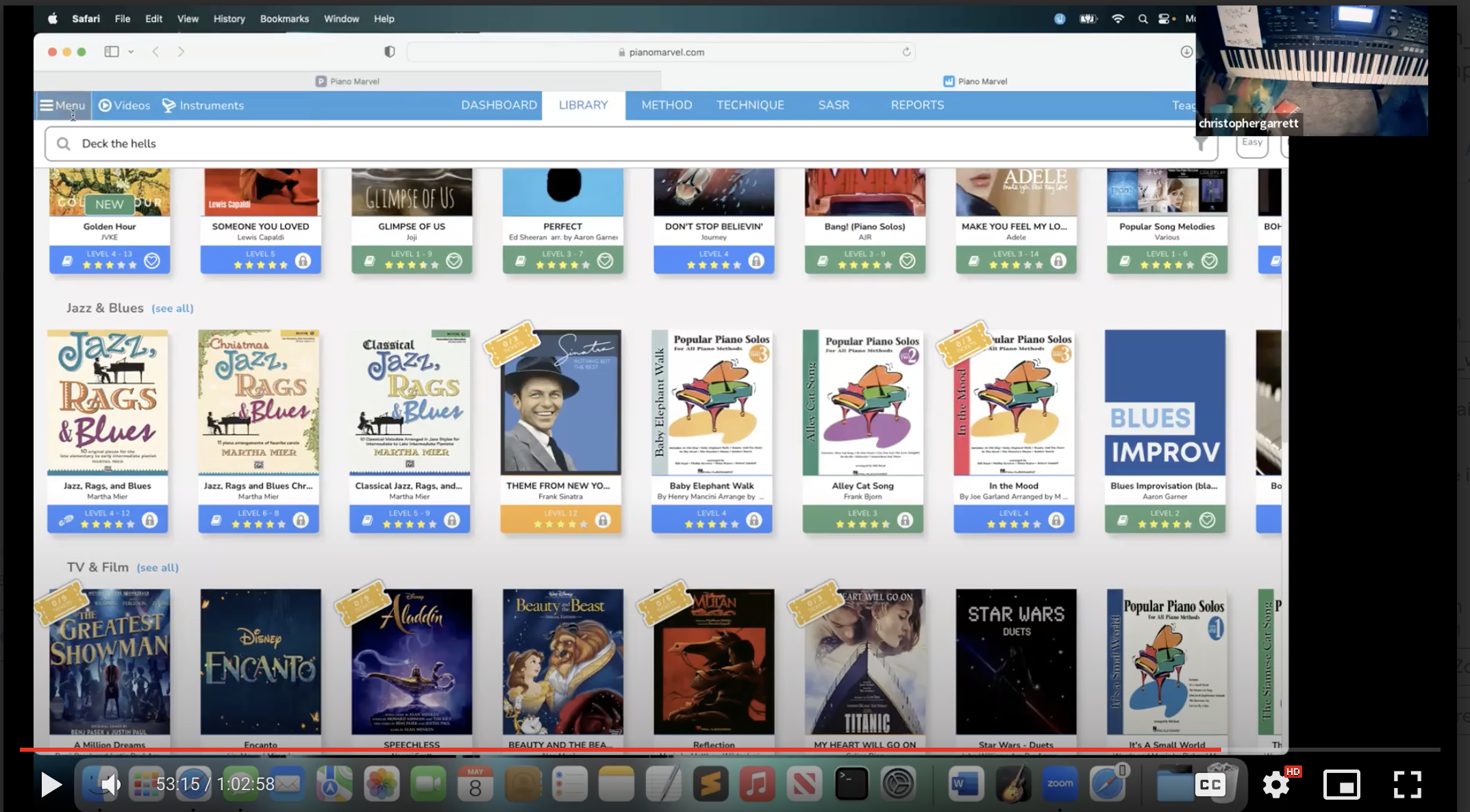Open the filter funnel beside the search bar
This screenshot has height=812, width=1470.
coord(1201,144)
